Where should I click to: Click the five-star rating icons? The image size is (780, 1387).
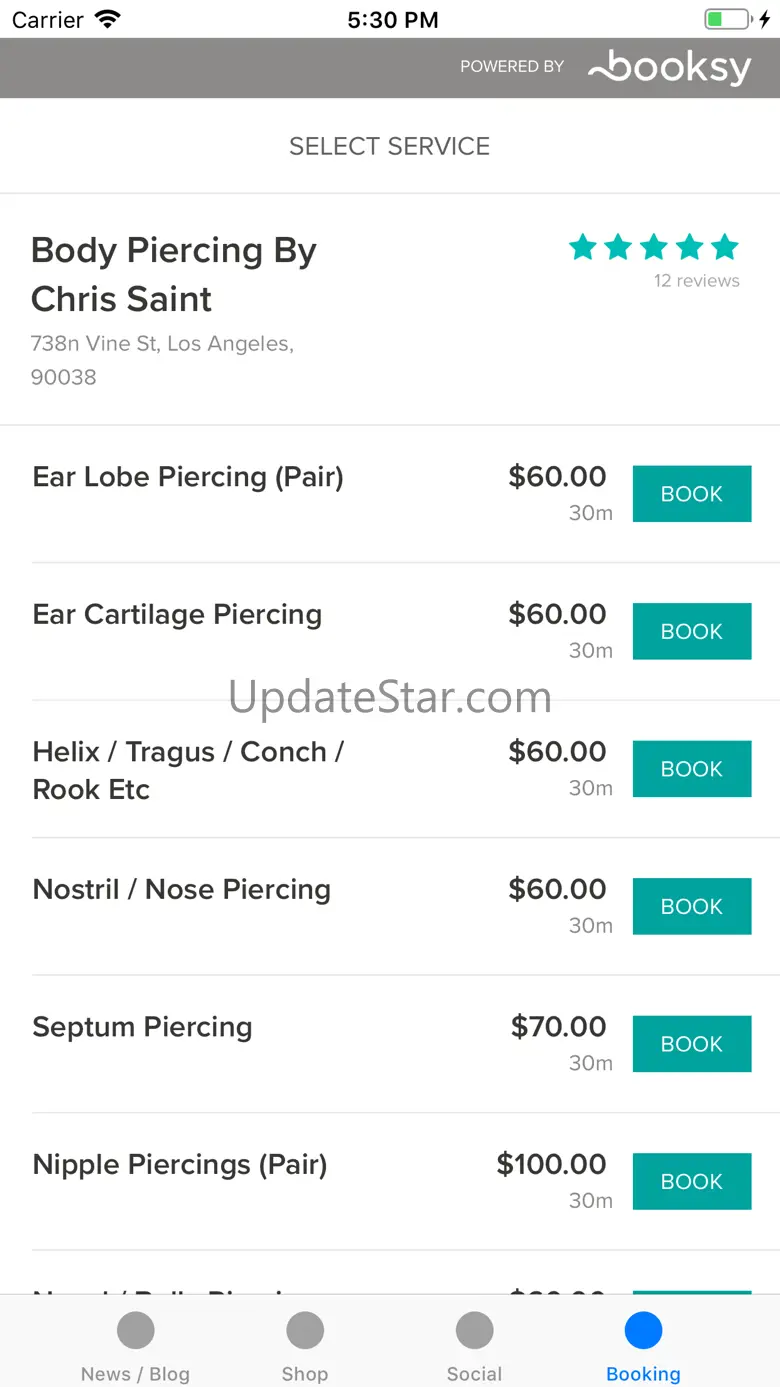tap(654, 246)
